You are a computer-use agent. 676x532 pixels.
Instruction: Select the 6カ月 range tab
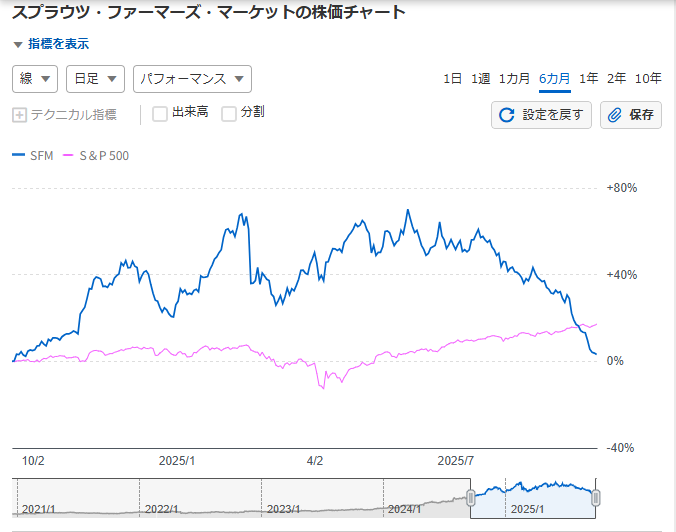pyautogui.click(x=554, y=78)
